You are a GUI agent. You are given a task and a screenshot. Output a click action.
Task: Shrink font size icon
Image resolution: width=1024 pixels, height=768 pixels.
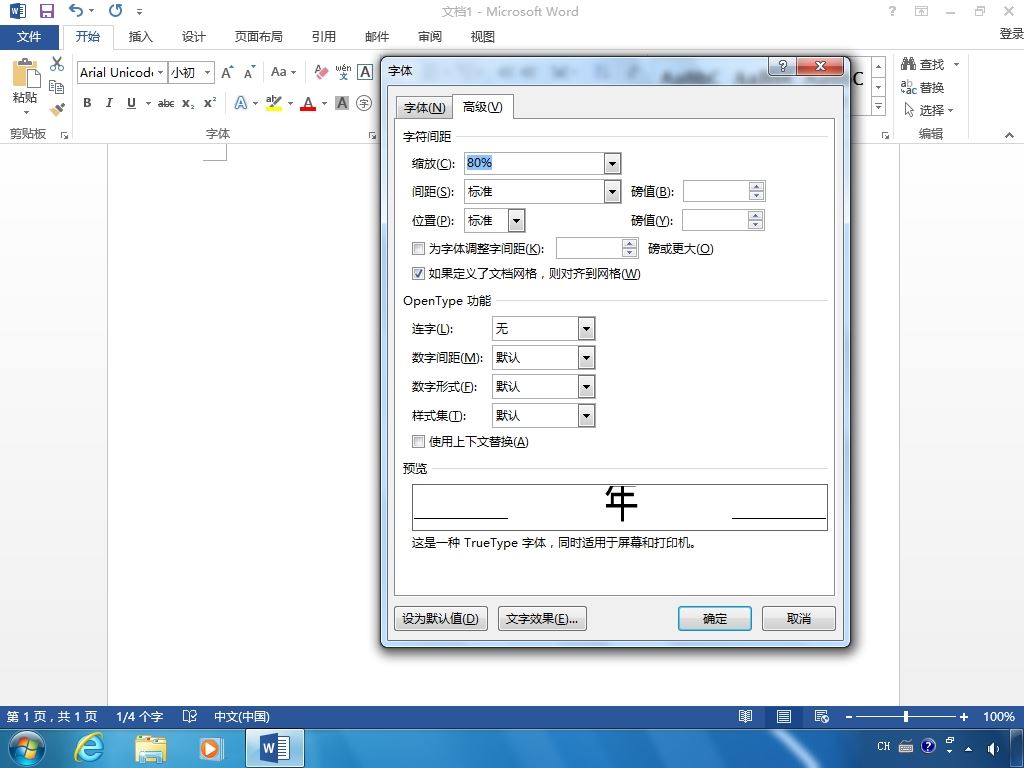click(249, 72)
